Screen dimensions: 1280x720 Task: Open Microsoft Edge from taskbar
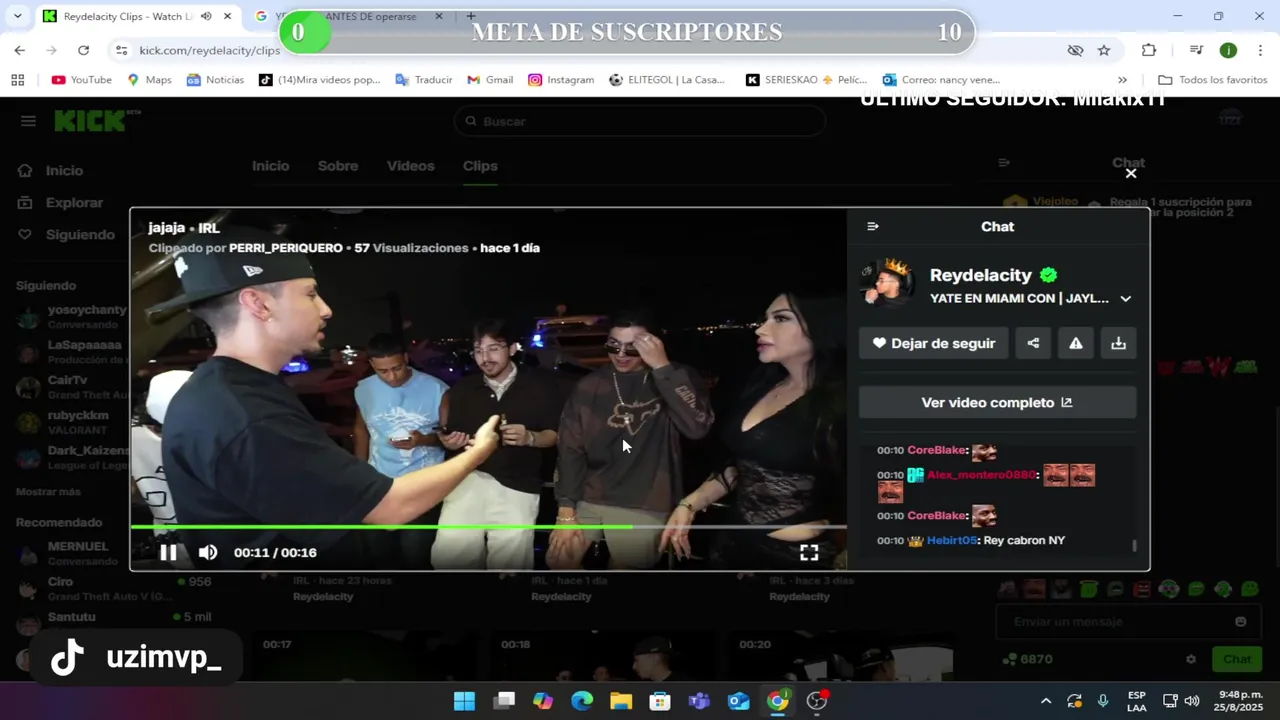tap(582, 701)
